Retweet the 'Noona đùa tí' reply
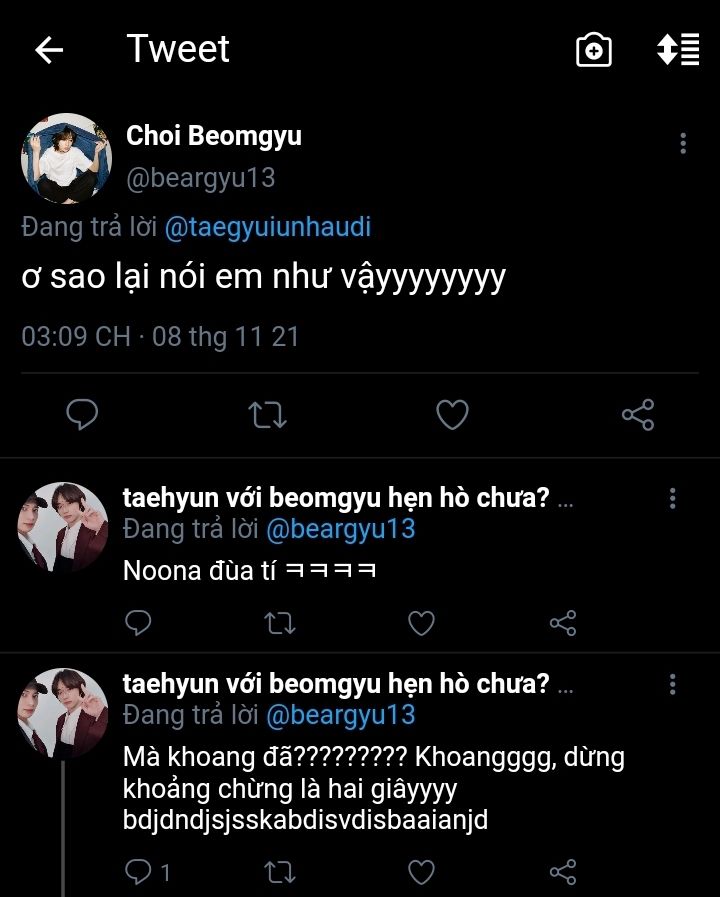720x897 pixels. (x=279, y=624)
